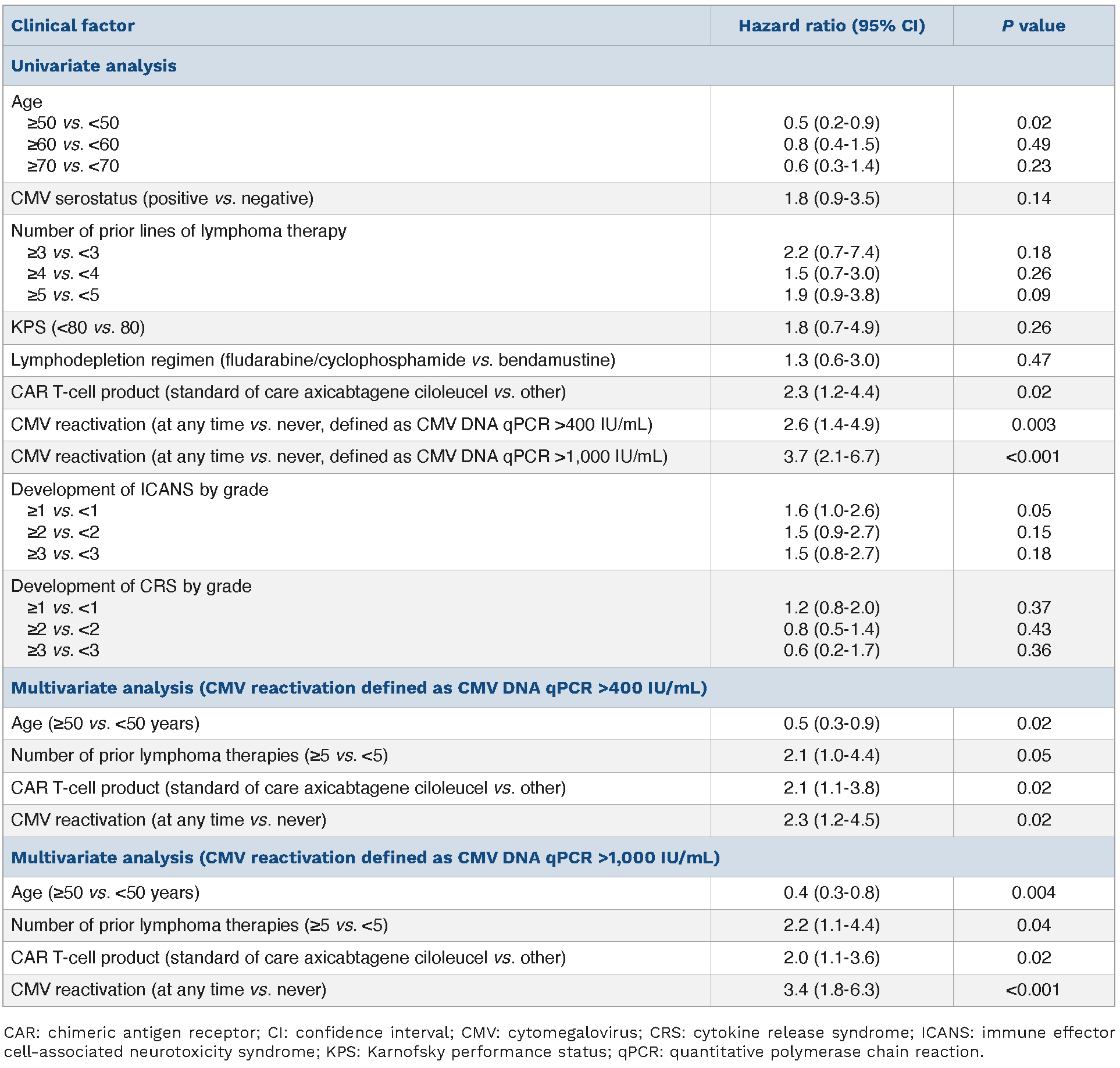
Task: Click the KPS (<80 vs. 80) row
Action: (x=78, y=328)
